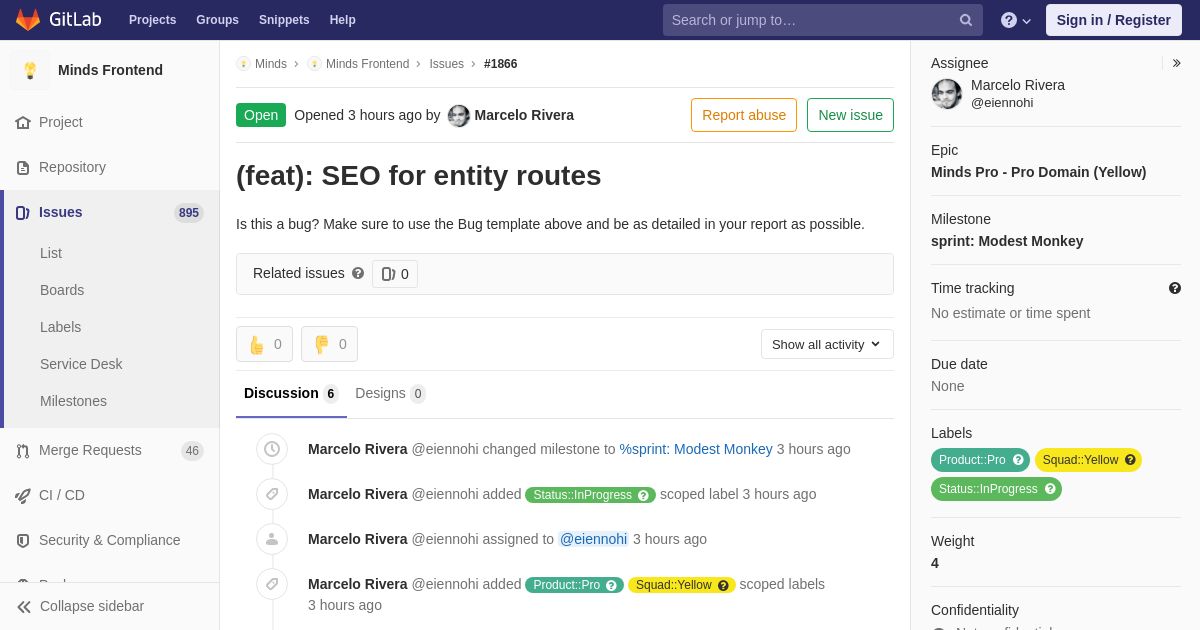Click Minds Frontend in the breadcrumb
The height and width of the screenshot is (630, 1200).
[x=367, y=64]
